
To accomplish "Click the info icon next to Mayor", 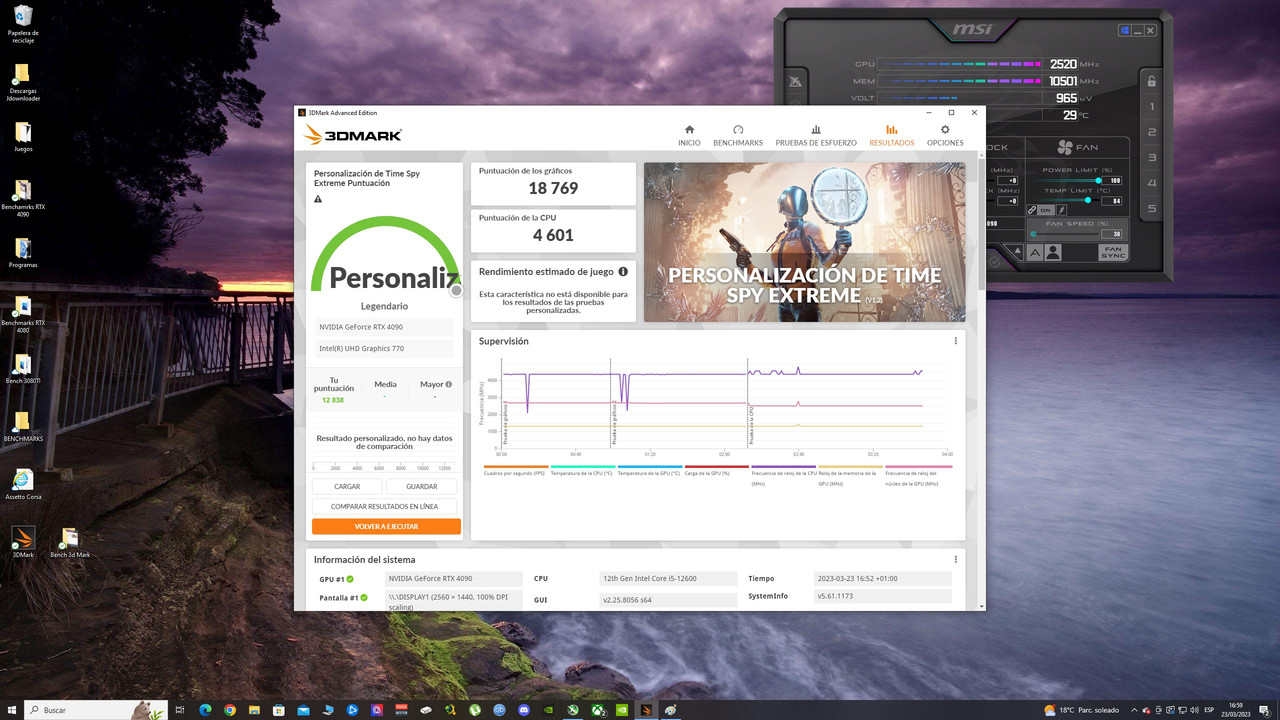I will tap(448, 384).
